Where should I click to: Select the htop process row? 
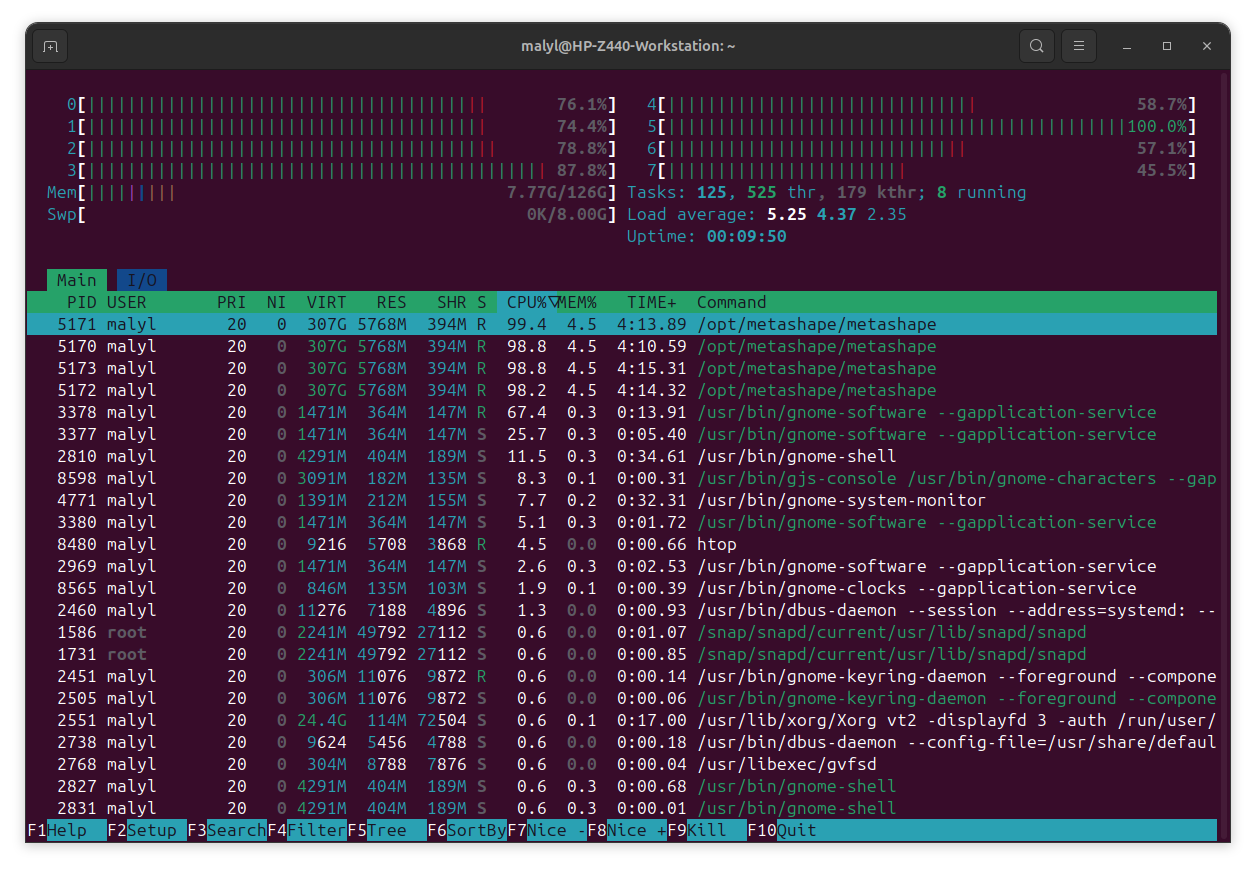click(x=622, y=544)
